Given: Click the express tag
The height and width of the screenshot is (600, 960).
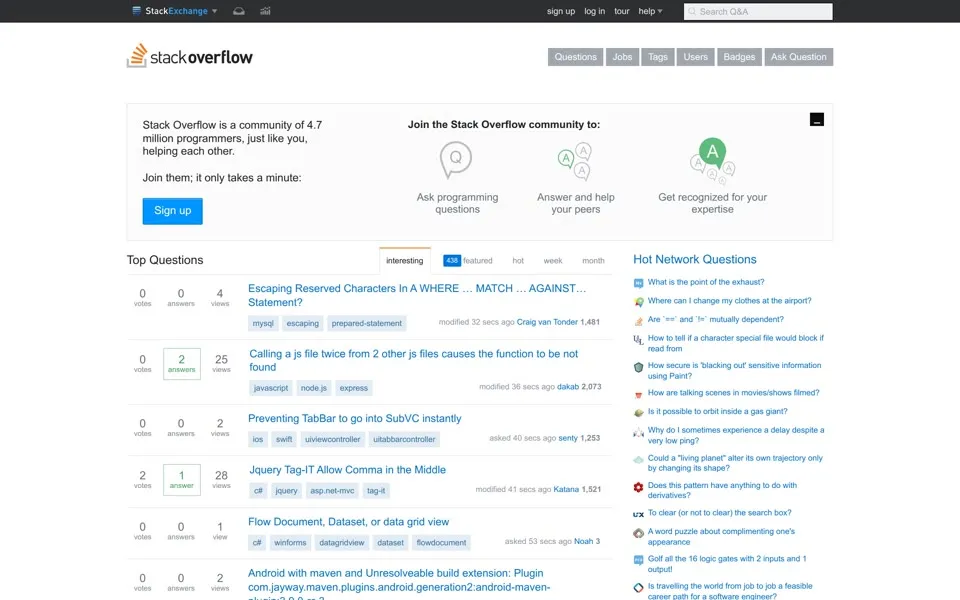Looking at the screenshot, I should (354, 388).
